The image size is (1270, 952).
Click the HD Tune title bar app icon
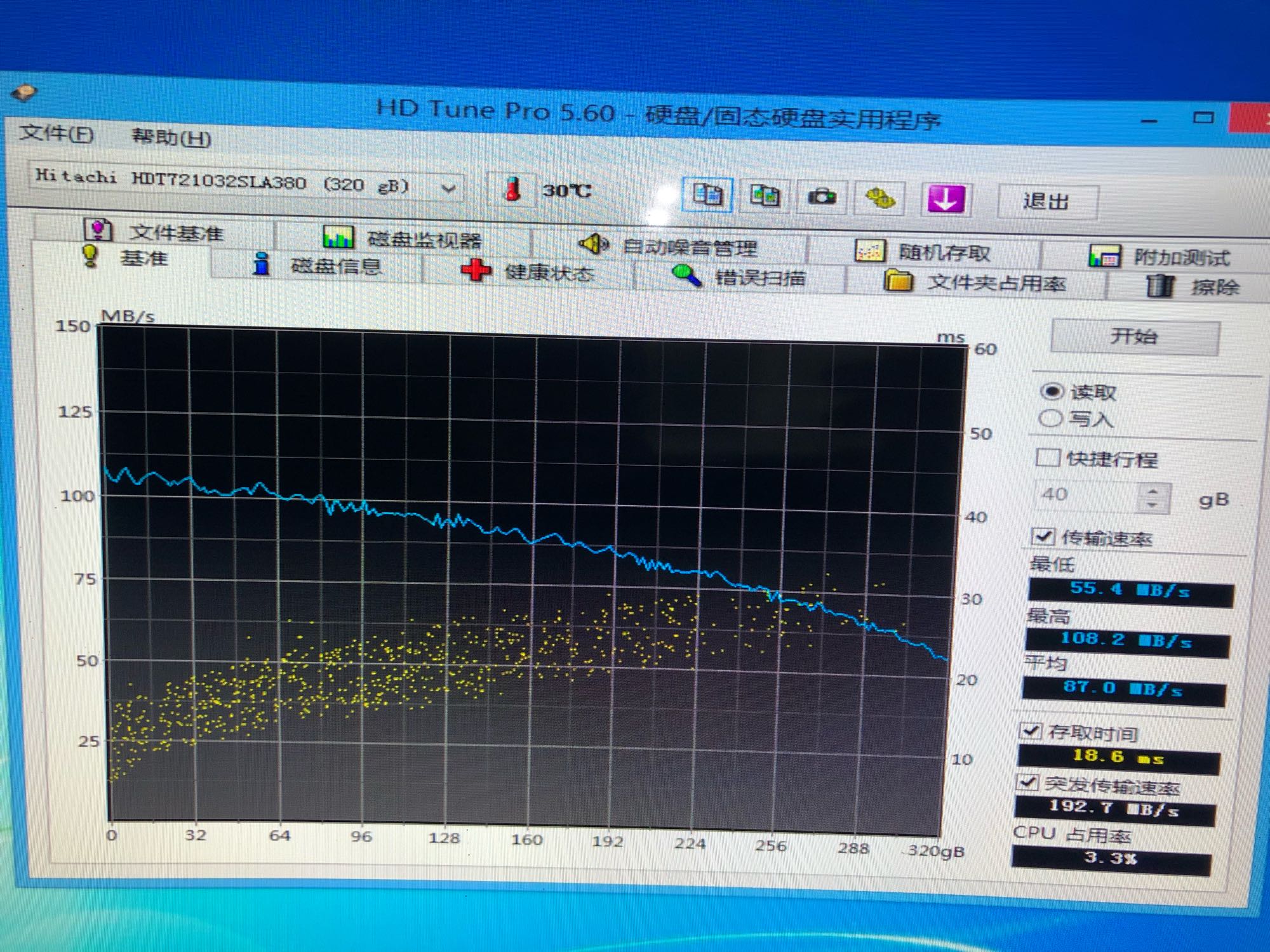24,93
